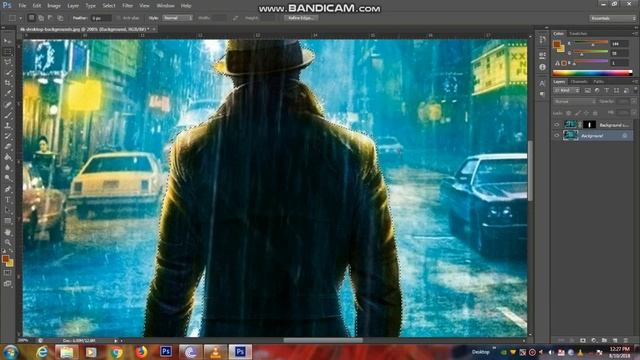Image resolution: width=640 pixels, height=360 pixels.
Task: Open the Properties panel icon
Action: tap(542, 55)
